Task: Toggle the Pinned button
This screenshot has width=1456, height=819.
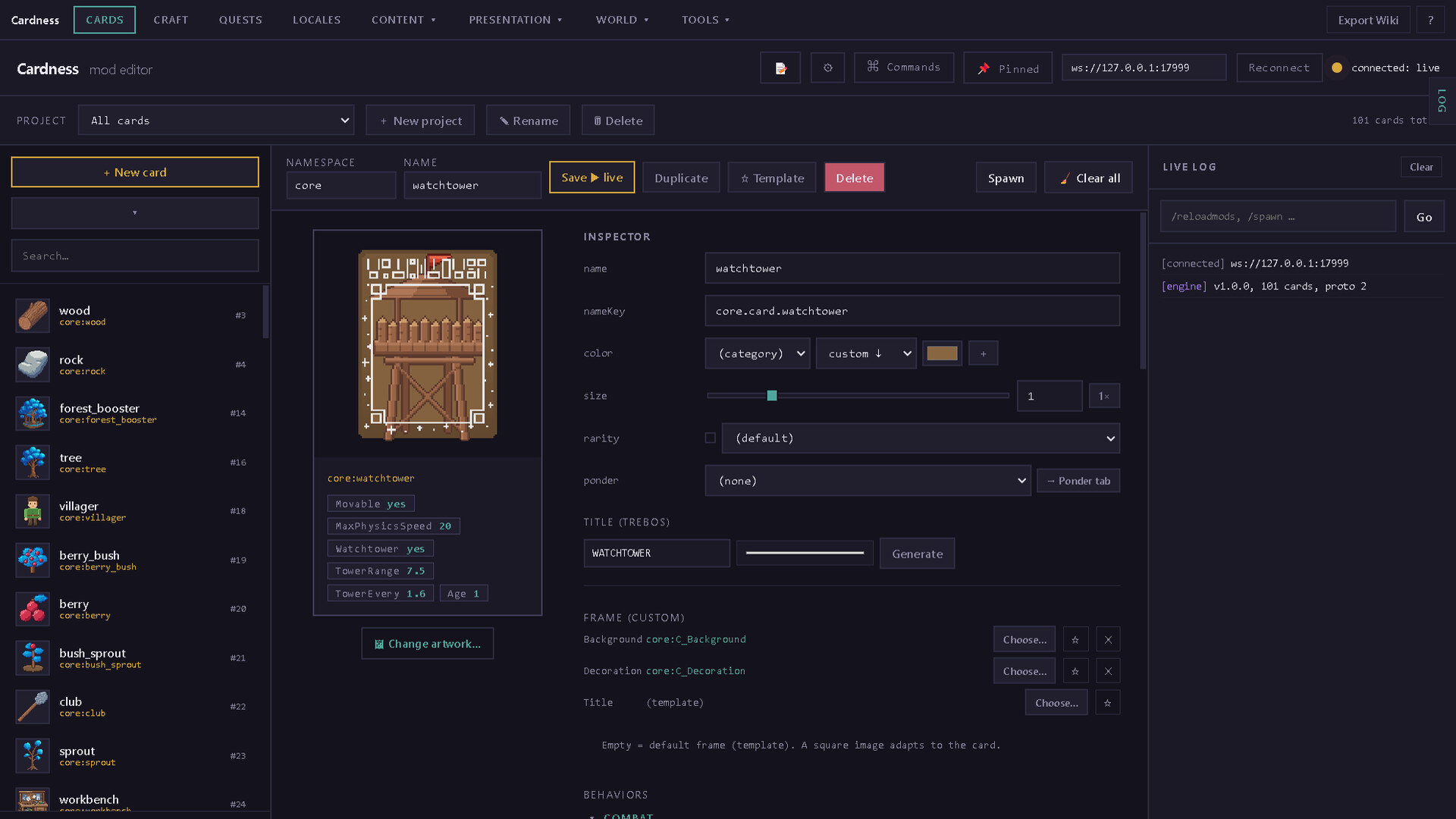Action: click(1008, 68)
